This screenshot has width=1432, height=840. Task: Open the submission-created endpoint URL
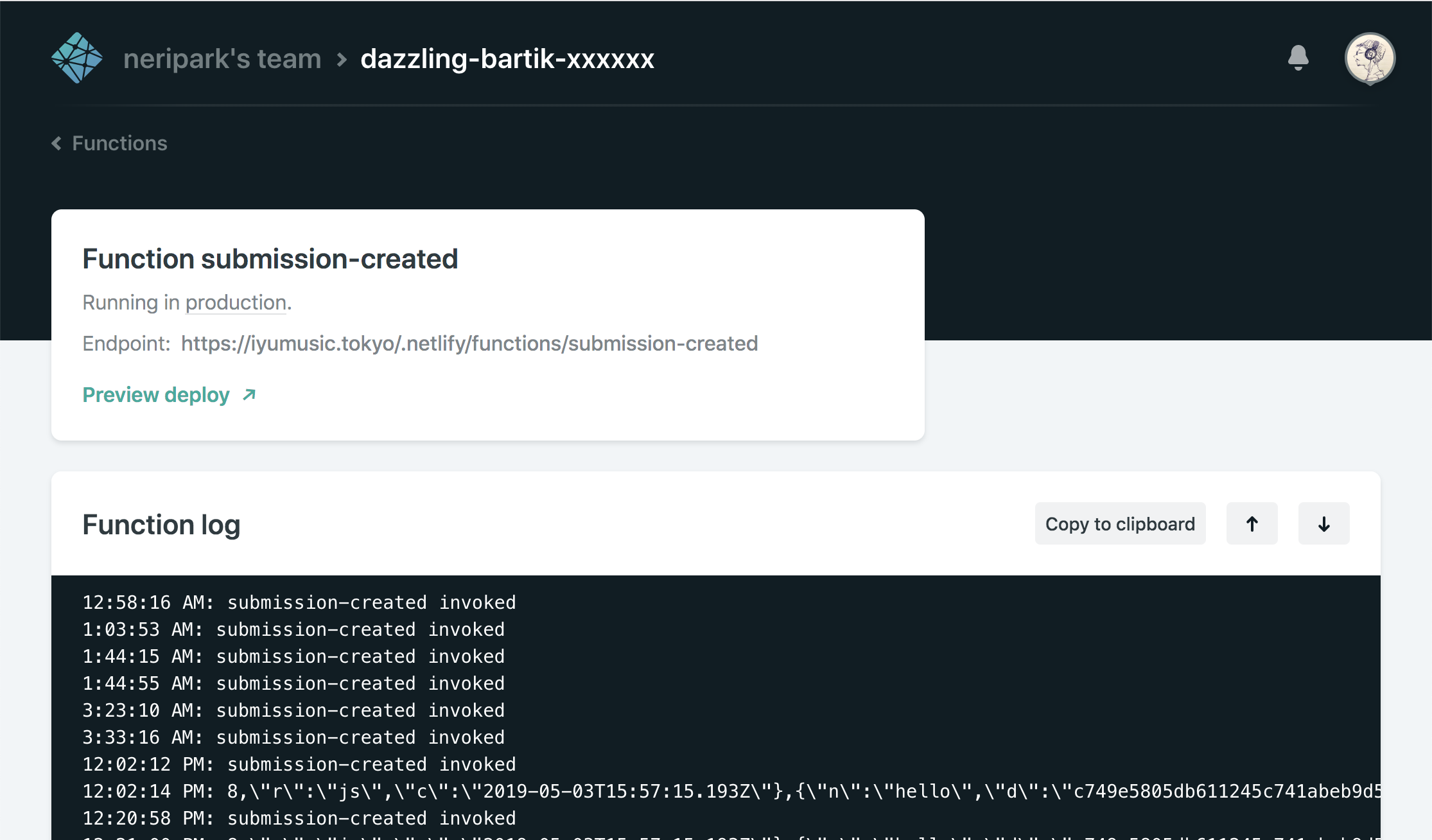click(x=469, y=344)
